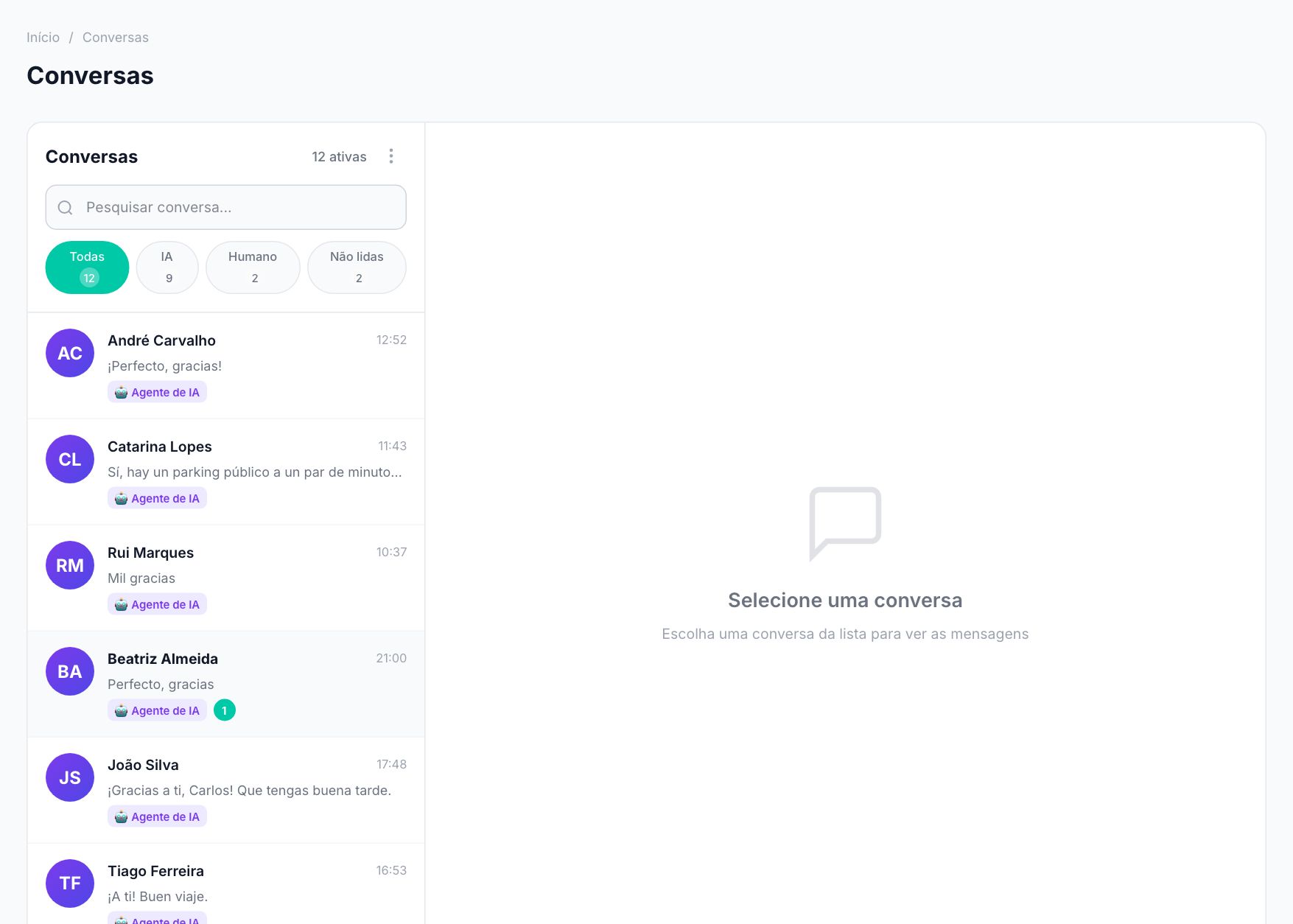Click Agente de IA badge under João Silva
This screenshot has width=1293, height=924.
(157, 816)
